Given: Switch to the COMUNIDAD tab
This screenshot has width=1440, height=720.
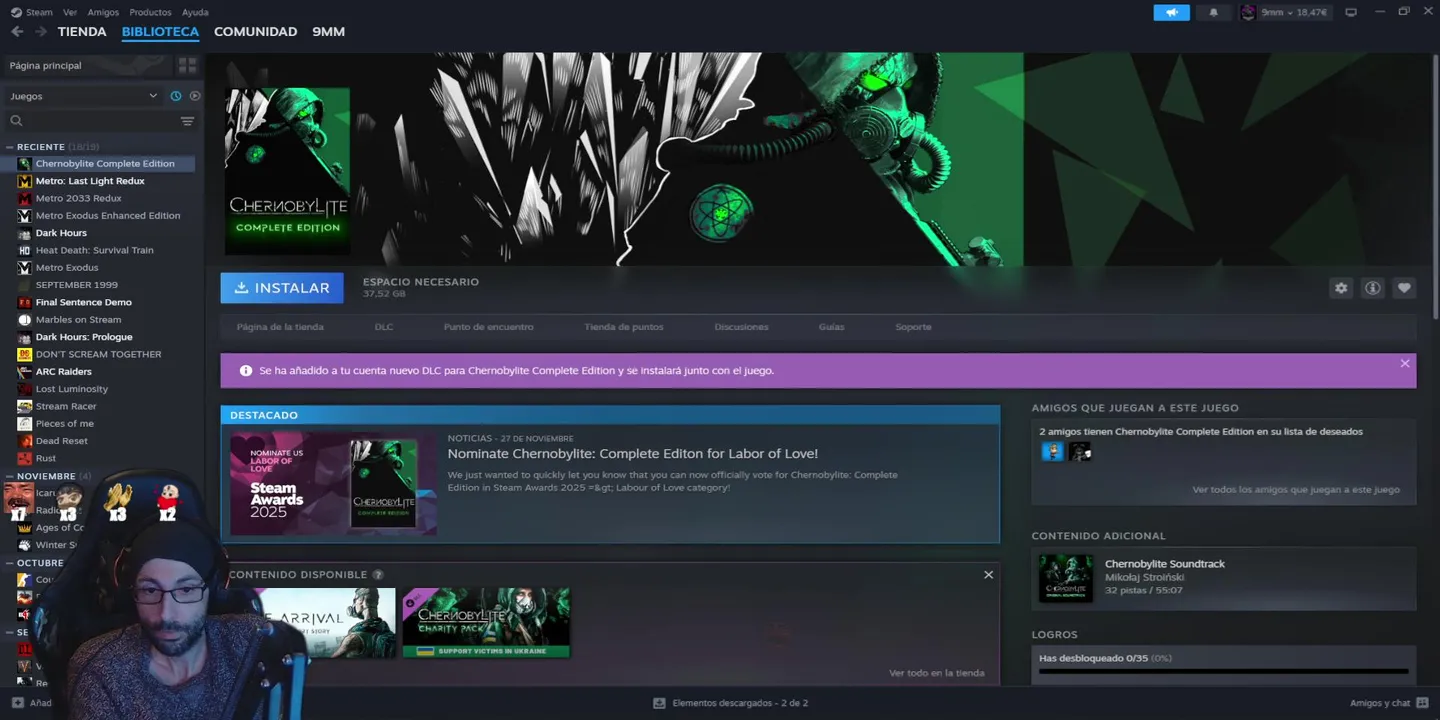Looking at the screenshot, I should click(x=255, y=32).
